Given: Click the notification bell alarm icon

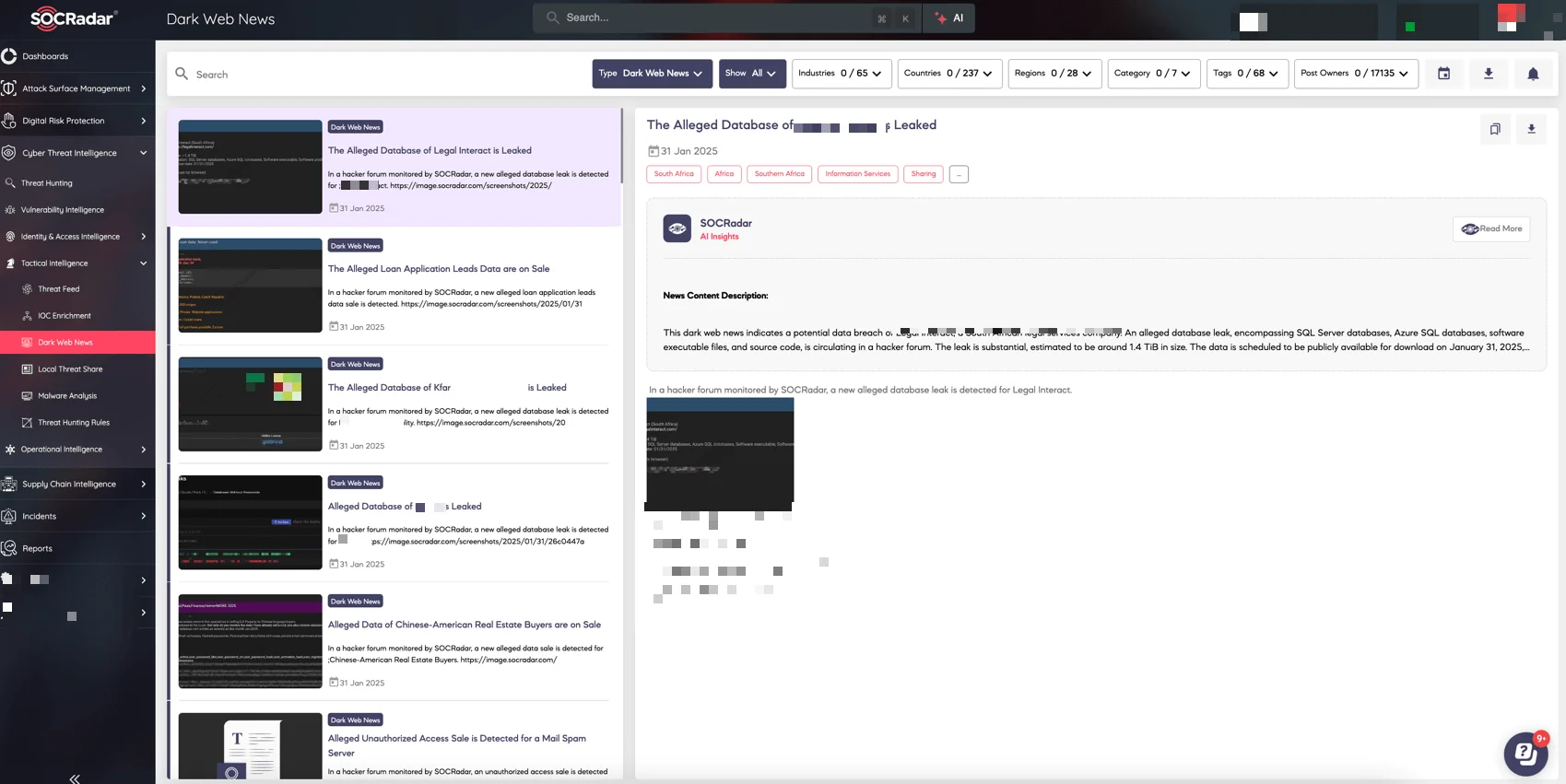Looking at the screenshot, I should [x=1533, y=74].
